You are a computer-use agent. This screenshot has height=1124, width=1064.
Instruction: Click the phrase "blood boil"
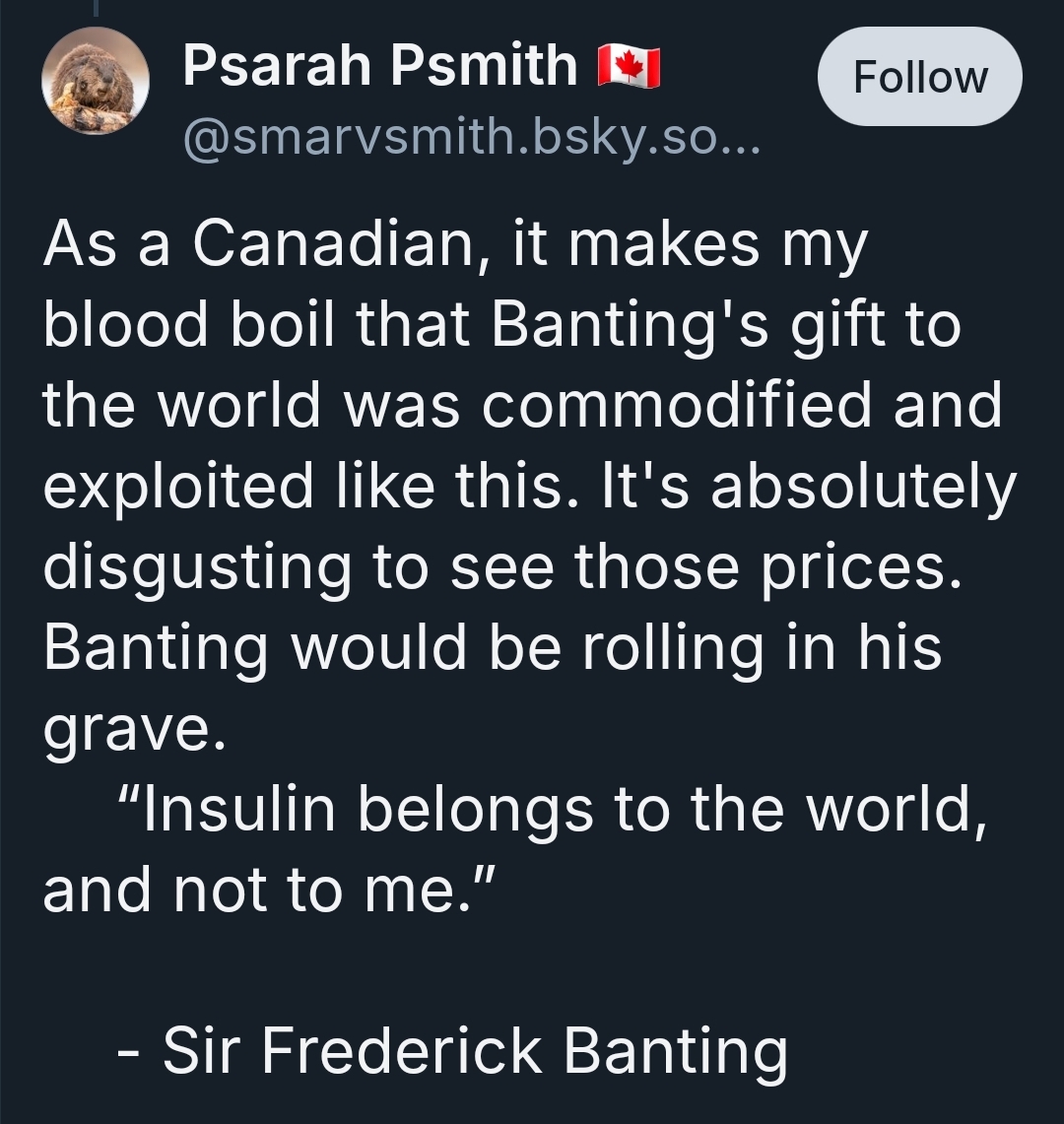pos(188,325)
